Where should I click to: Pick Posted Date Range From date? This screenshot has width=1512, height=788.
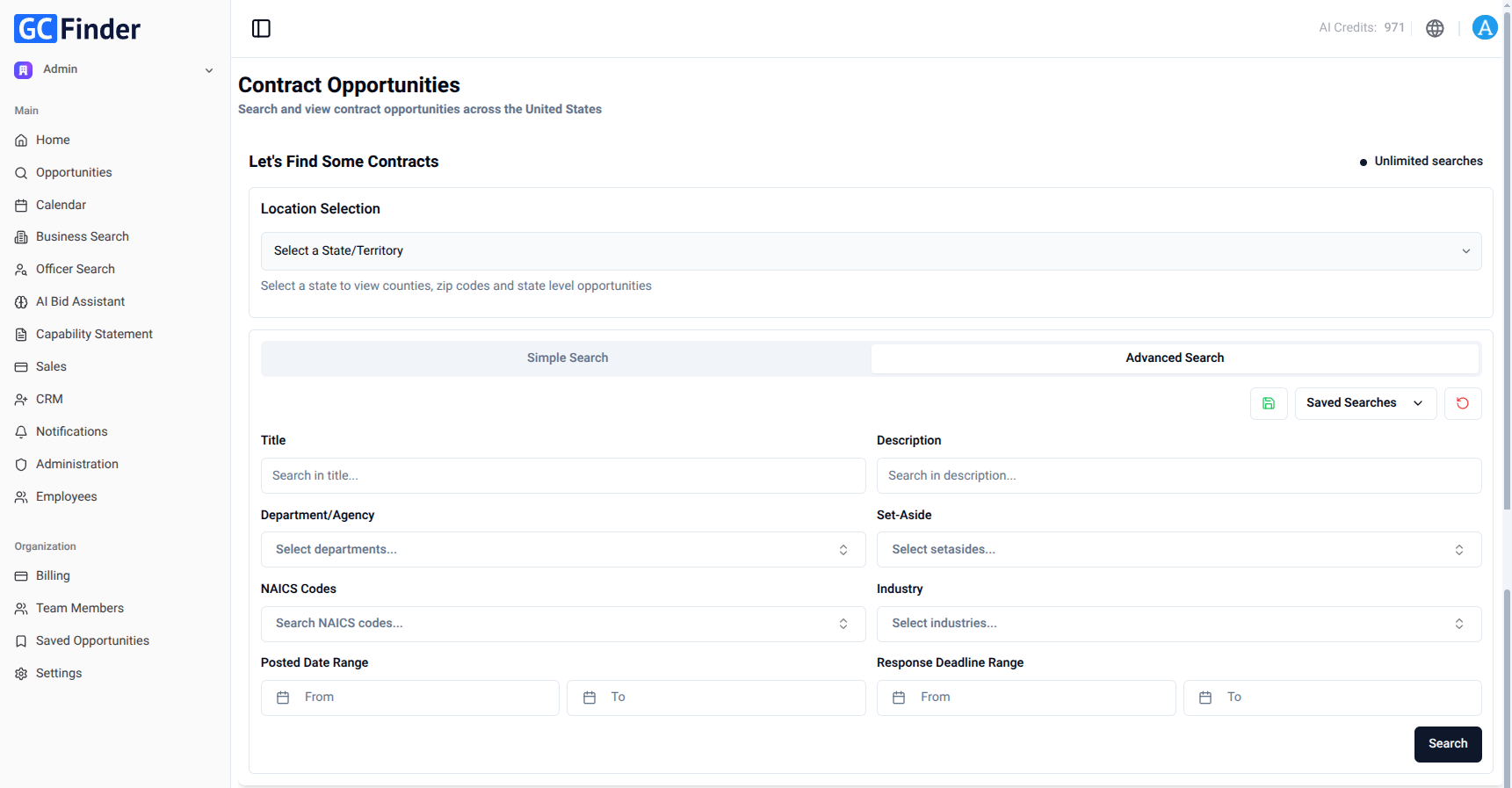[x=410, y=698]
